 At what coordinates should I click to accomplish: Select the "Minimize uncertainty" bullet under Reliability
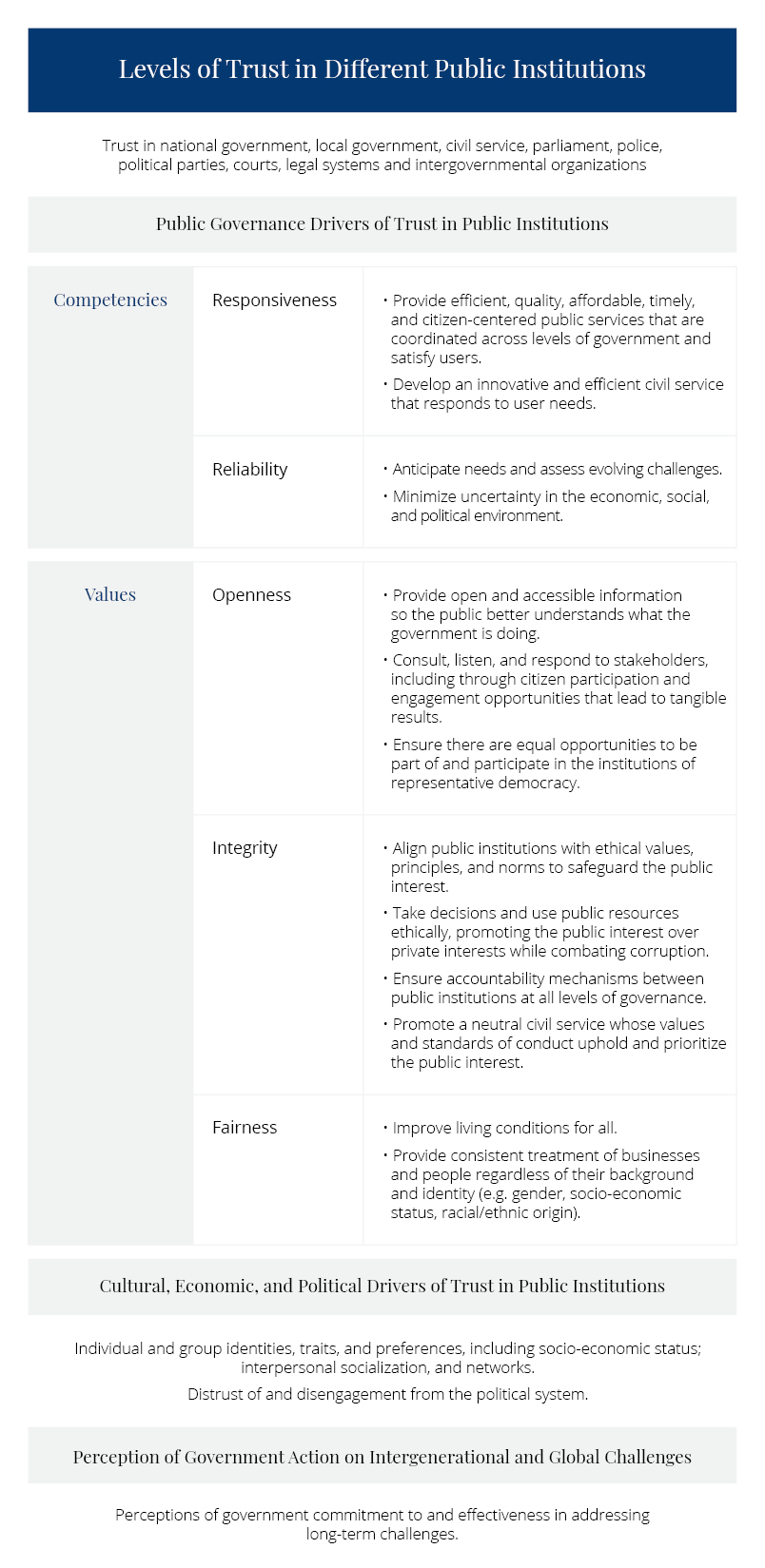tap(550, 506)
